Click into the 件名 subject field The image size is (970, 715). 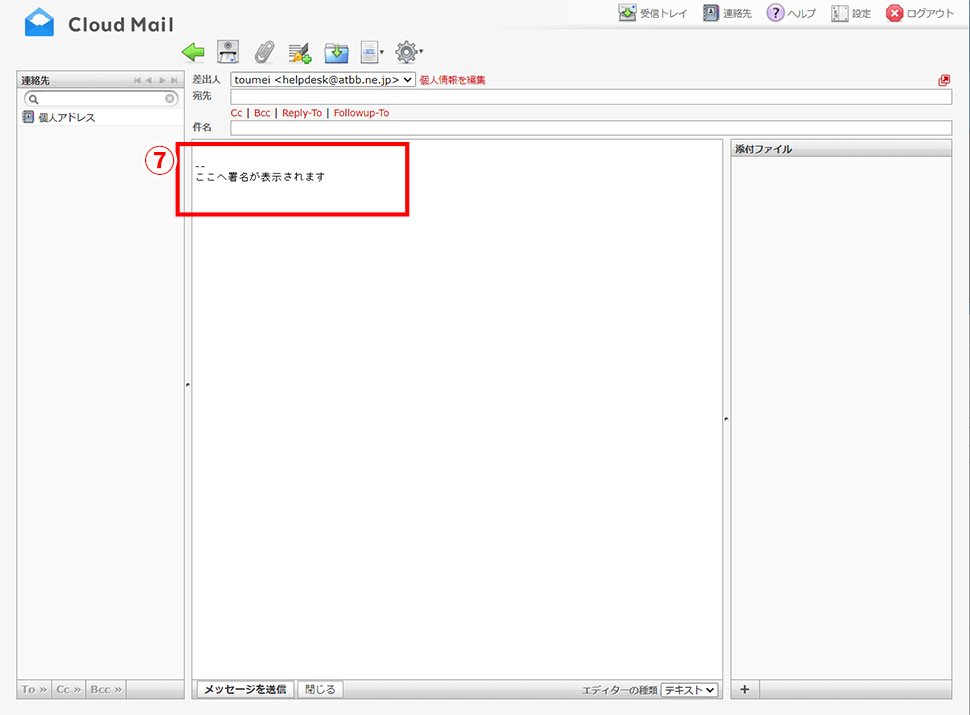[x=590, y=128]
